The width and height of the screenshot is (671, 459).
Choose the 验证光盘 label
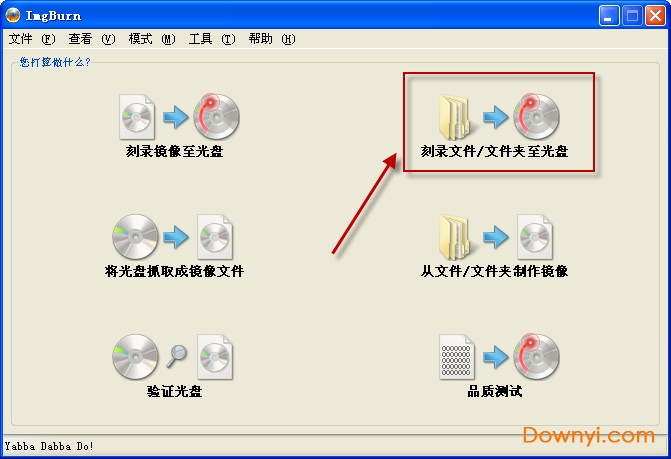174,391
